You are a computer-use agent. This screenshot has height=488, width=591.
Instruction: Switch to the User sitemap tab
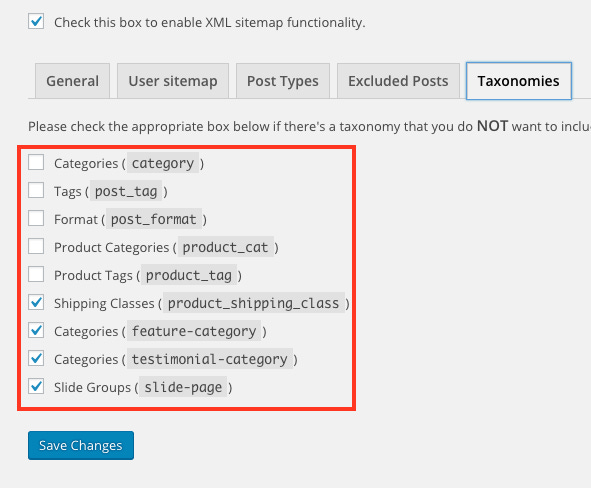click(x=173, y=81)
